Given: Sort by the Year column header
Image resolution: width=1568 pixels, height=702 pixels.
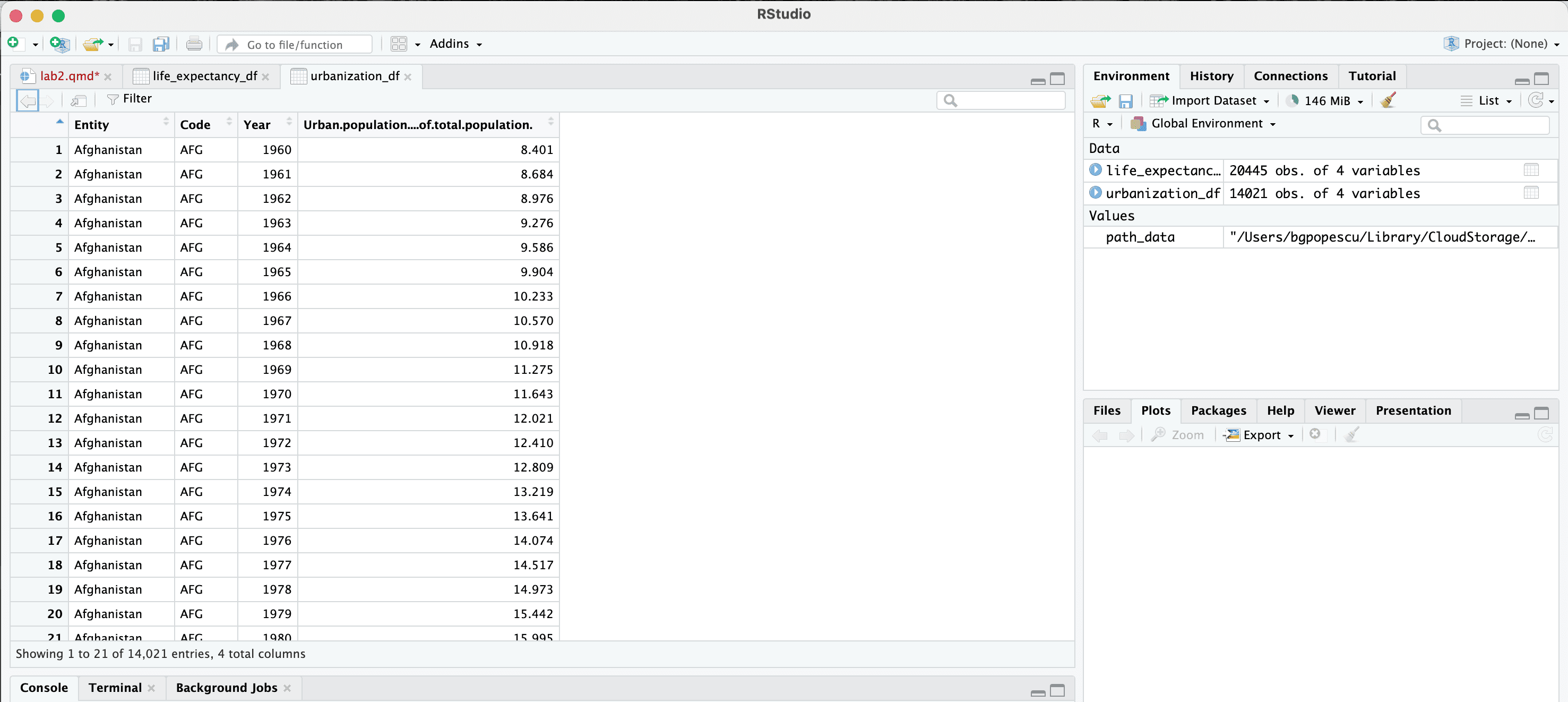Looking at the screenshot, I should (x=257, y=125).
